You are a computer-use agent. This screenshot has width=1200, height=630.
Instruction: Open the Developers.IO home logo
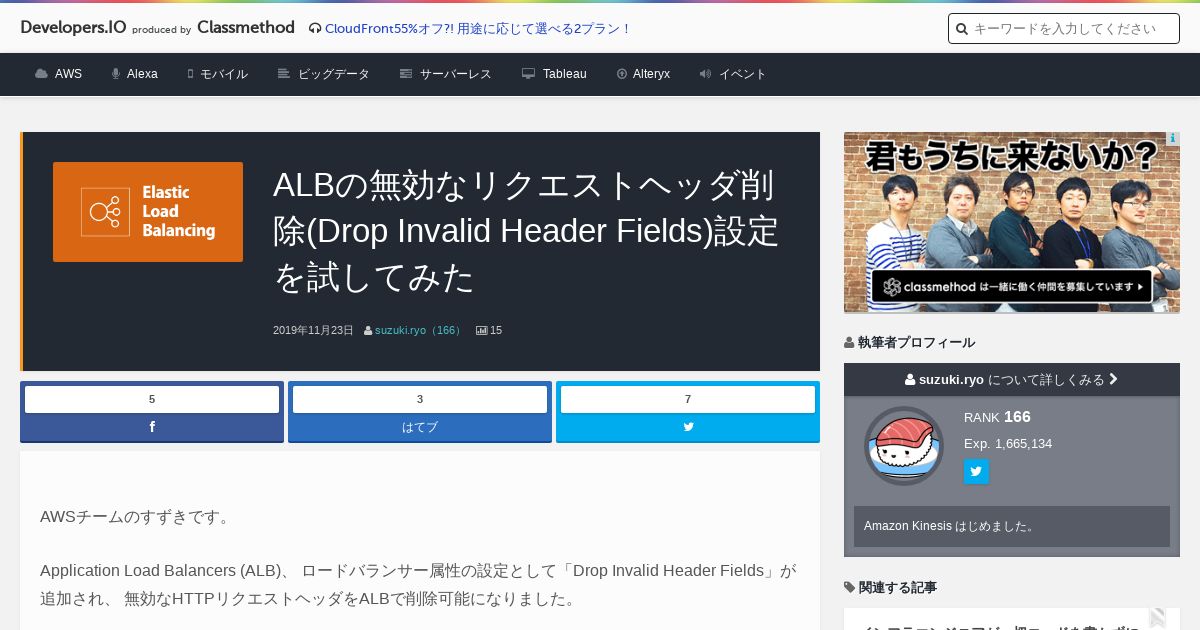tap(73, 28)
